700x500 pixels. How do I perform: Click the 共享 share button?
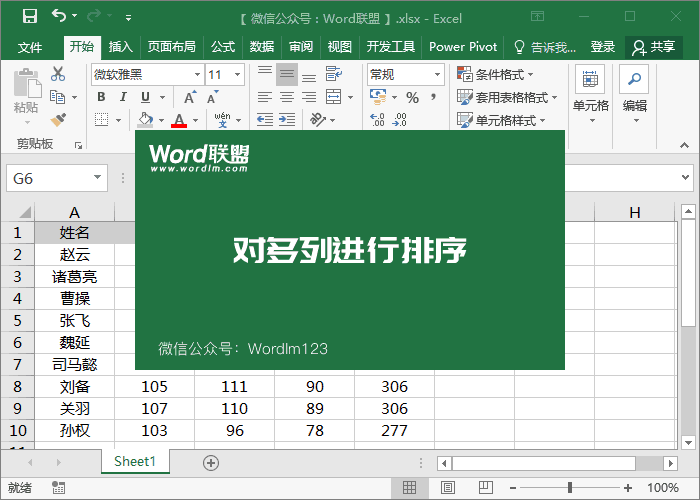pos(654,47)
